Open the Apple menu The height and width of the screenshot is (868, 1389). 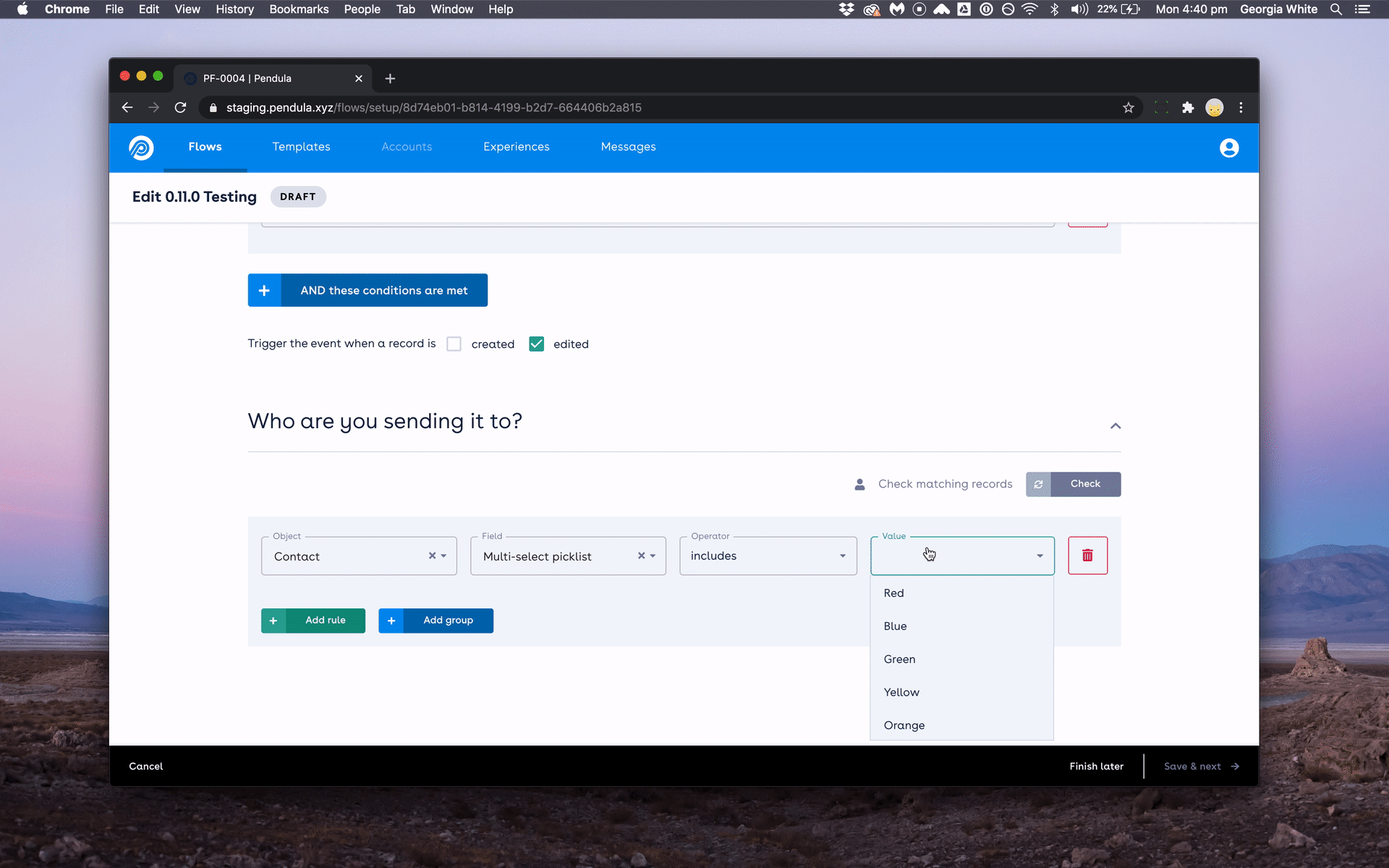coord(22,9)
